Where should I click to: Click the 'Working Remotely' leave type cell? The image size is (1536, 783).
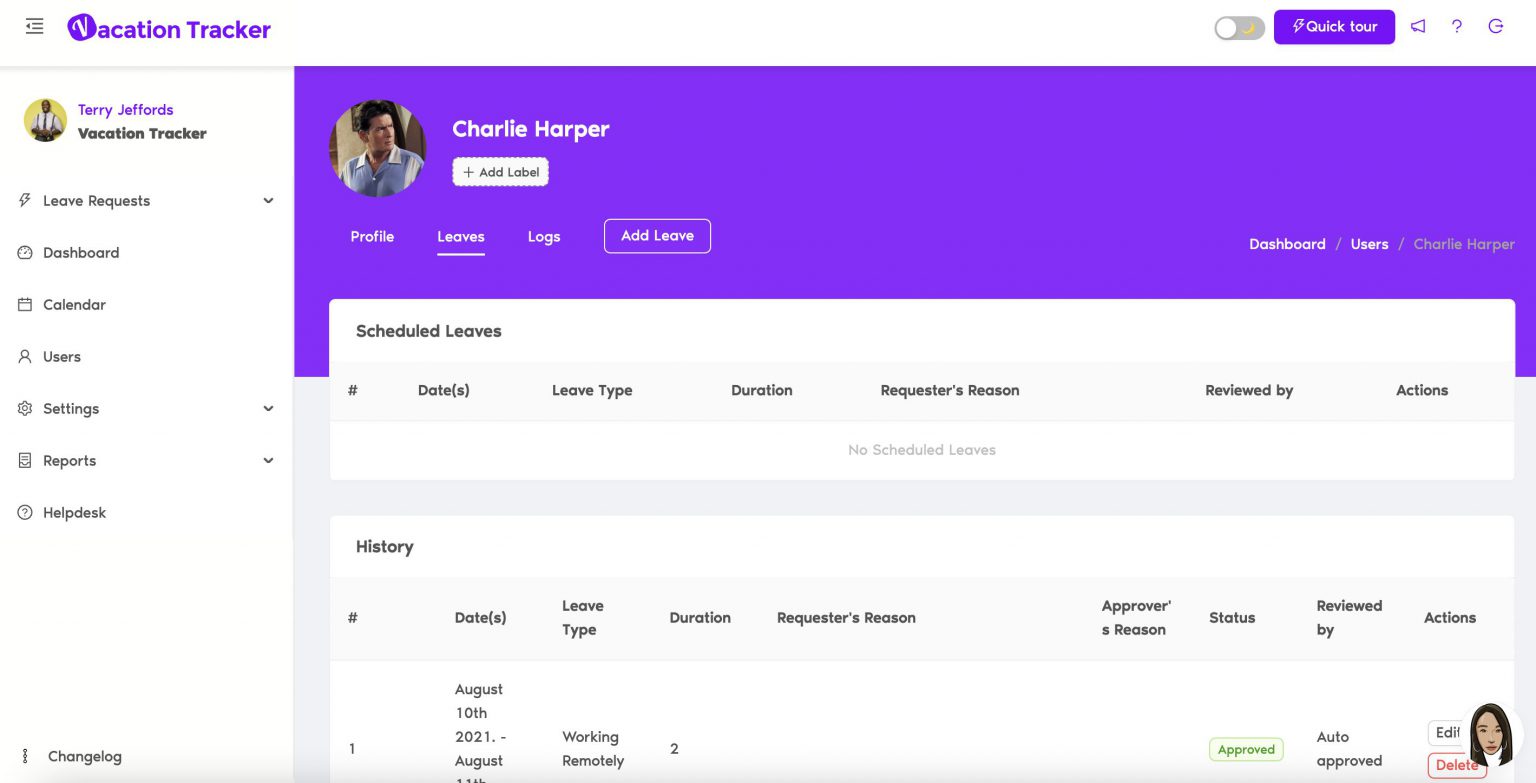point(593,749)
